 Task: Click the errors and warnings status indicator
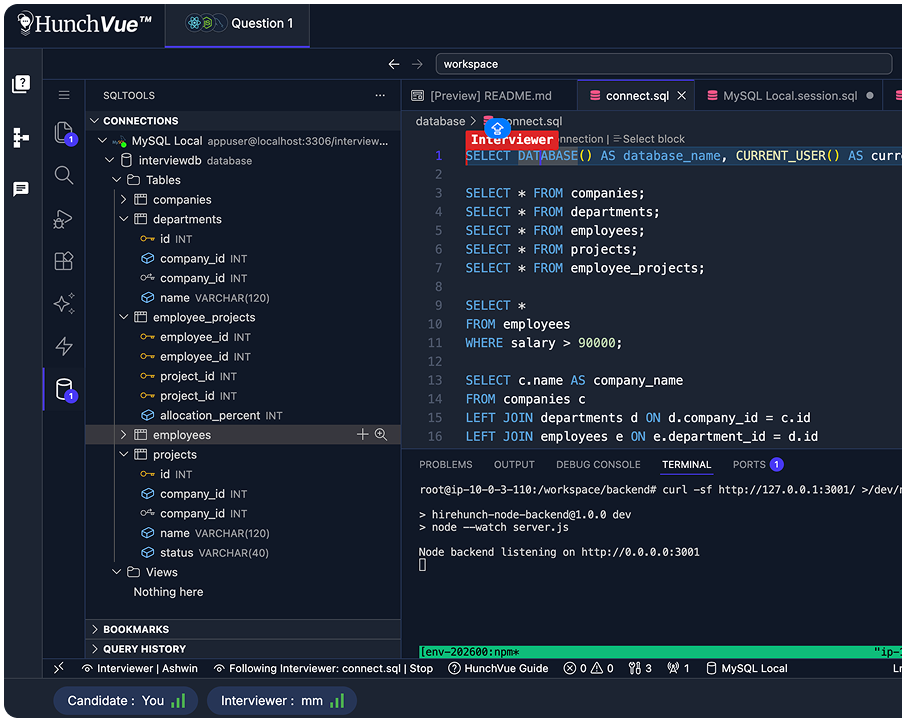[589, 668]
